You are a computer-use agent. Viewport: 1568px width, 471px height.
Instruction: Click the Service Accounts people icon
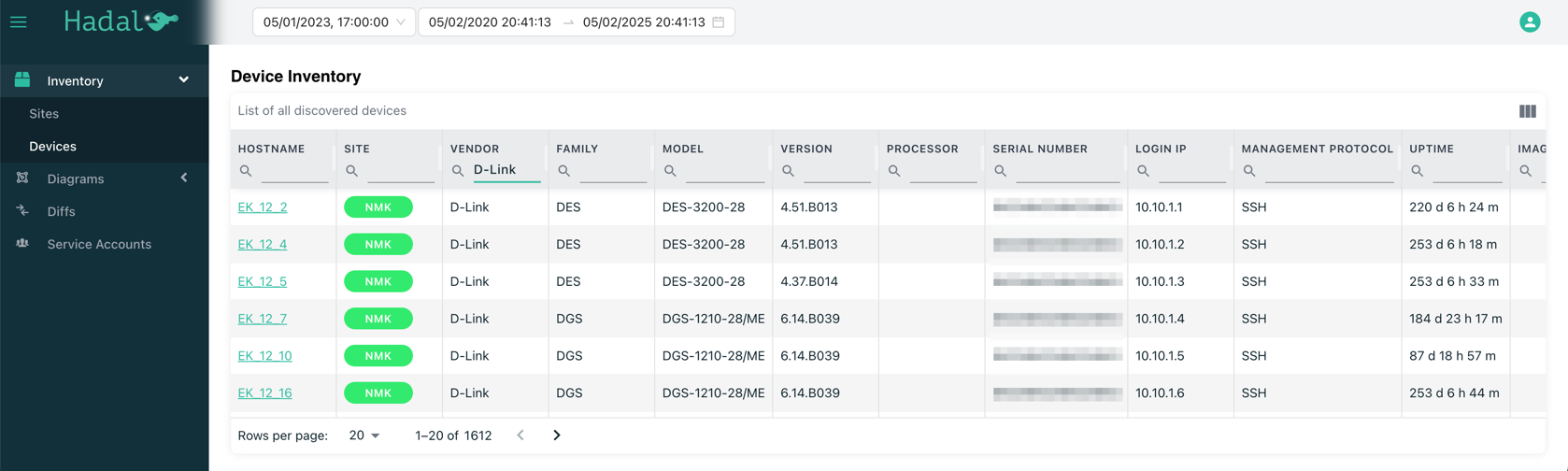(x=22, y=244)
